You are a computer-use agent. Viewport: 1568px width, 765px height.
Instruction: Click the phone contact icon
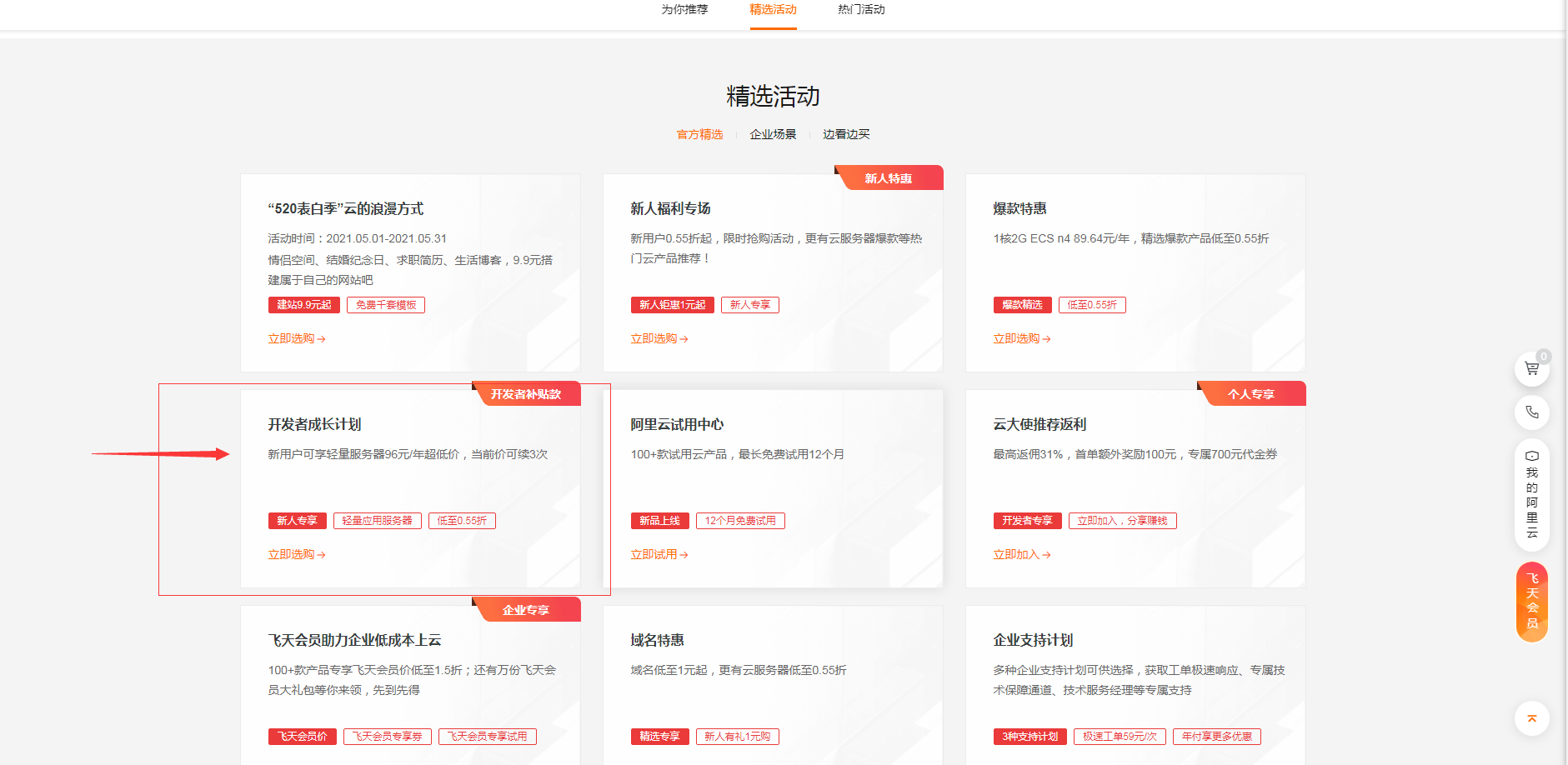1531,412
